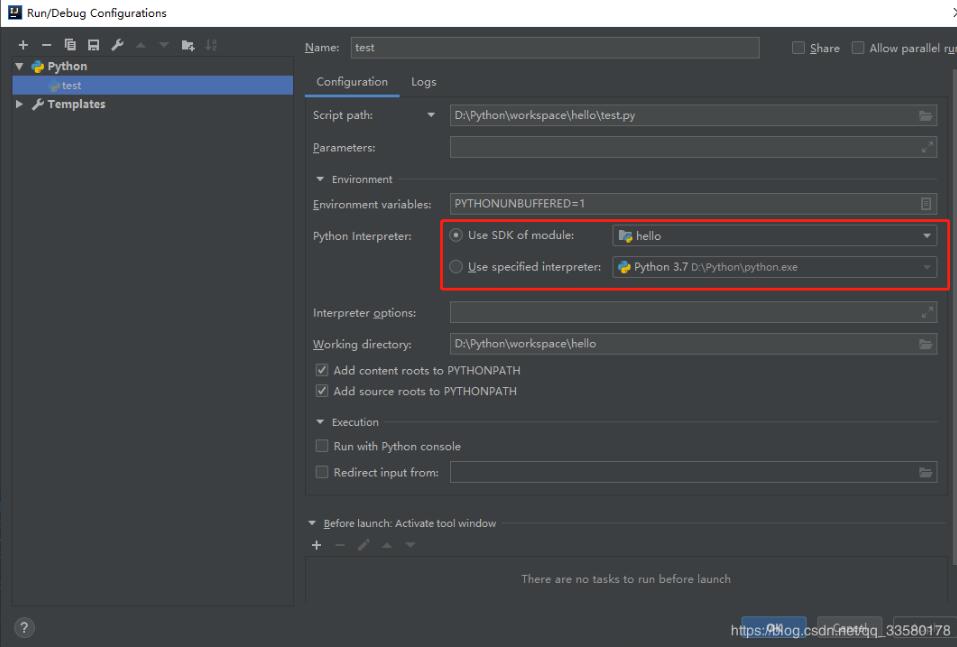Viewport: 957px width, 647px height.
Task: Copy the selected configuration
Action: [x=70, y=45]
